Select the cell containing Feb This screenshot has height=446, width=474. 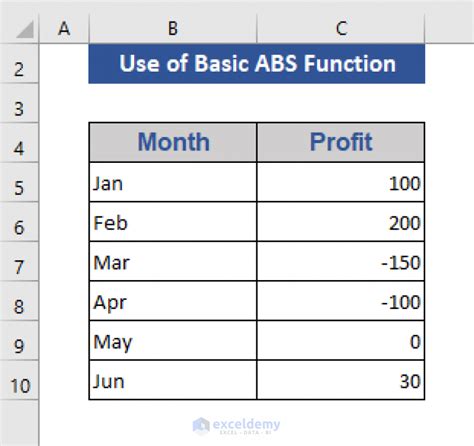pyautogui.click(x=173, y=222)
